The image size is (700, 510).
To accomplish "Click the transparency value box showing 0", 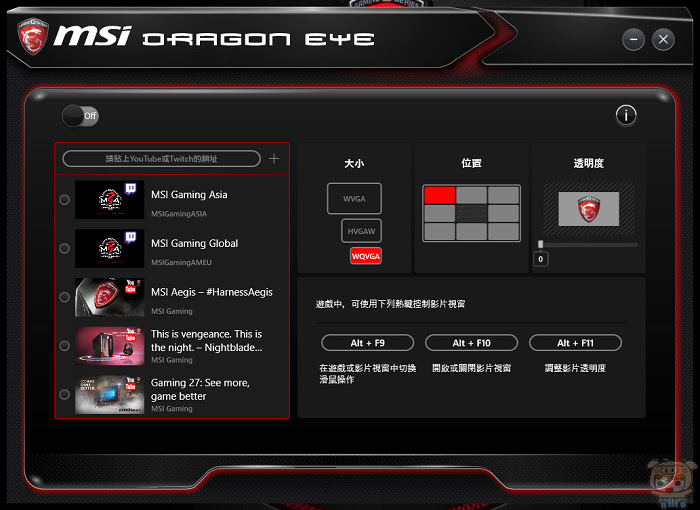I will (541, 259).
